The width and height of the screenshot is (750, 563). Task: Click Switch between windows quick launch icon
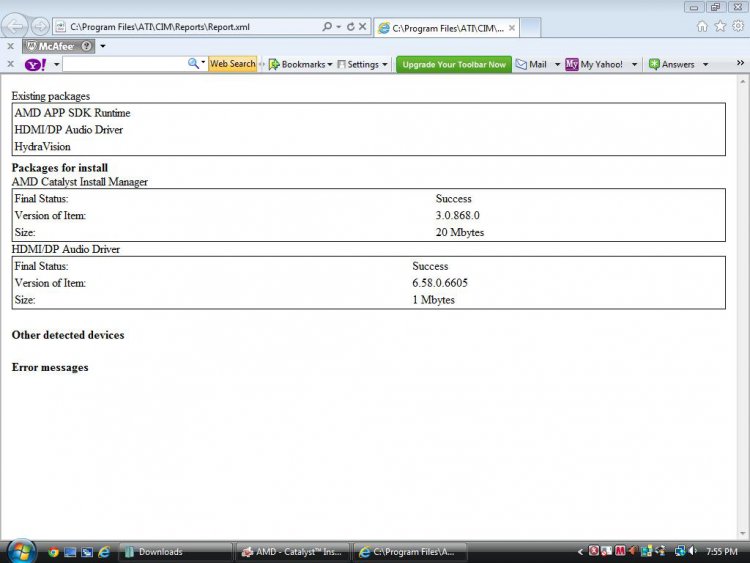(x=87, y=552)
